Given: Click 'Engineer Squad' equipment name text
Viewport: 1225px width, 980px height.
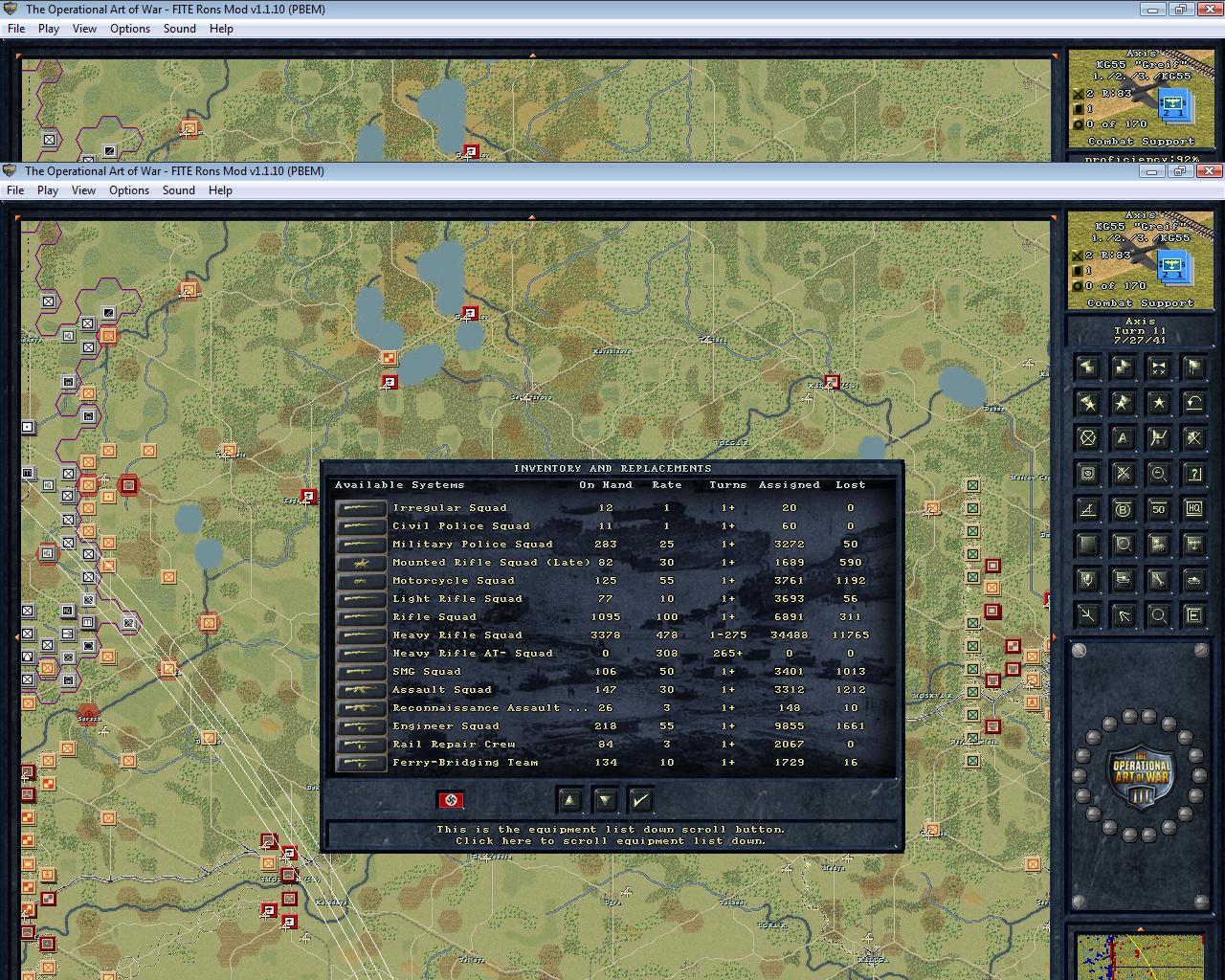Looking at the screenshot, I should 446,726.
